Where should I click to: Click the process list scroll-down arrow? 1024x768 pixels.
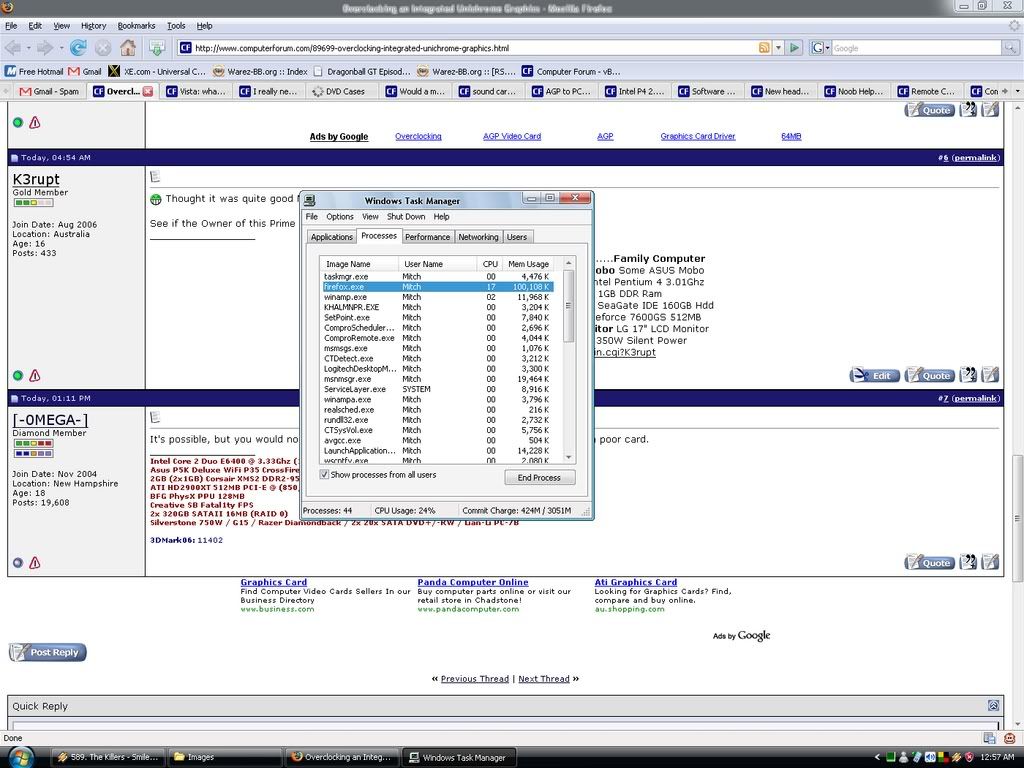click(569, 456)
